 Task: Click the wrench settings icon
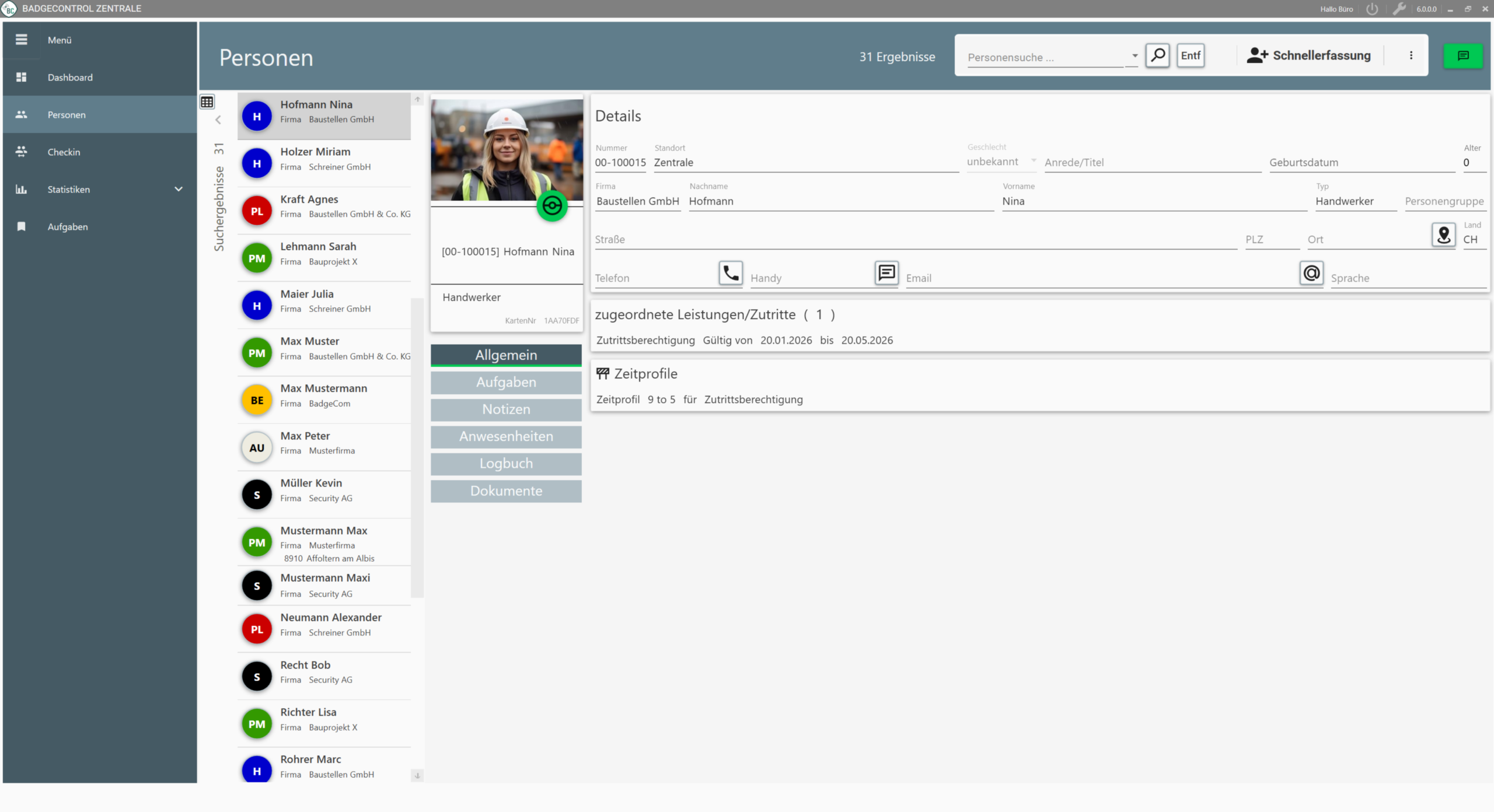[1399, 9]
